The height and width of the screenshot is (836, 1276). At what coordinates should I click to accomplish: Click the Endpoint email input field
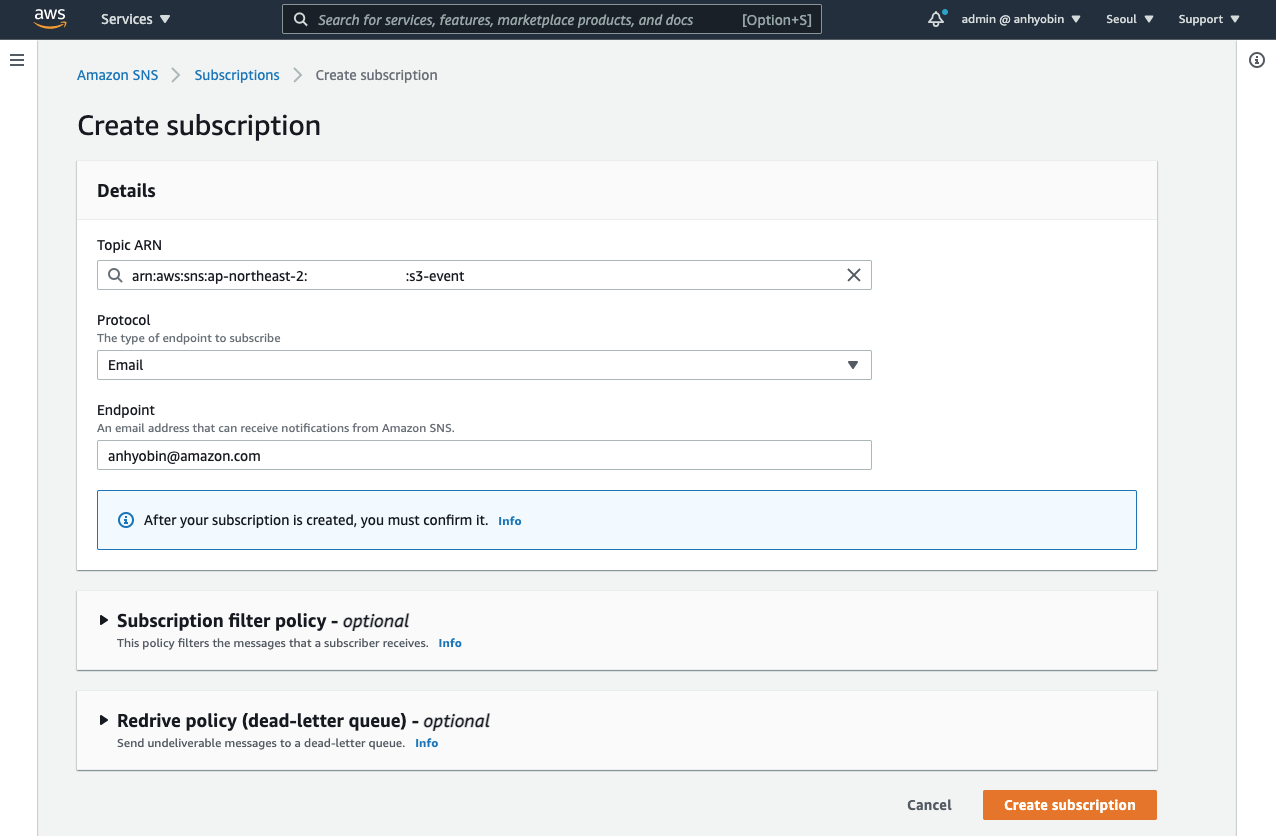[x=484, y=455]
